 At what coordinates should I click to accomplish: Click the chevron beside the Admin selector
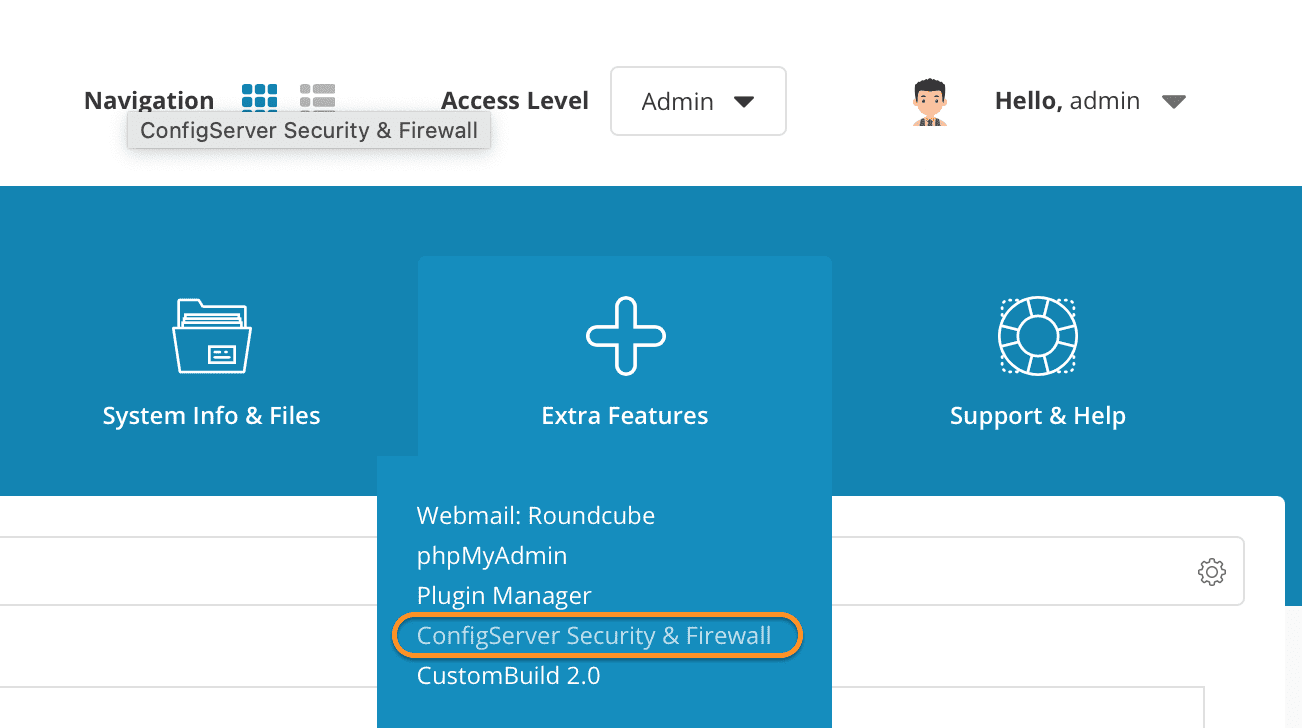744,100
